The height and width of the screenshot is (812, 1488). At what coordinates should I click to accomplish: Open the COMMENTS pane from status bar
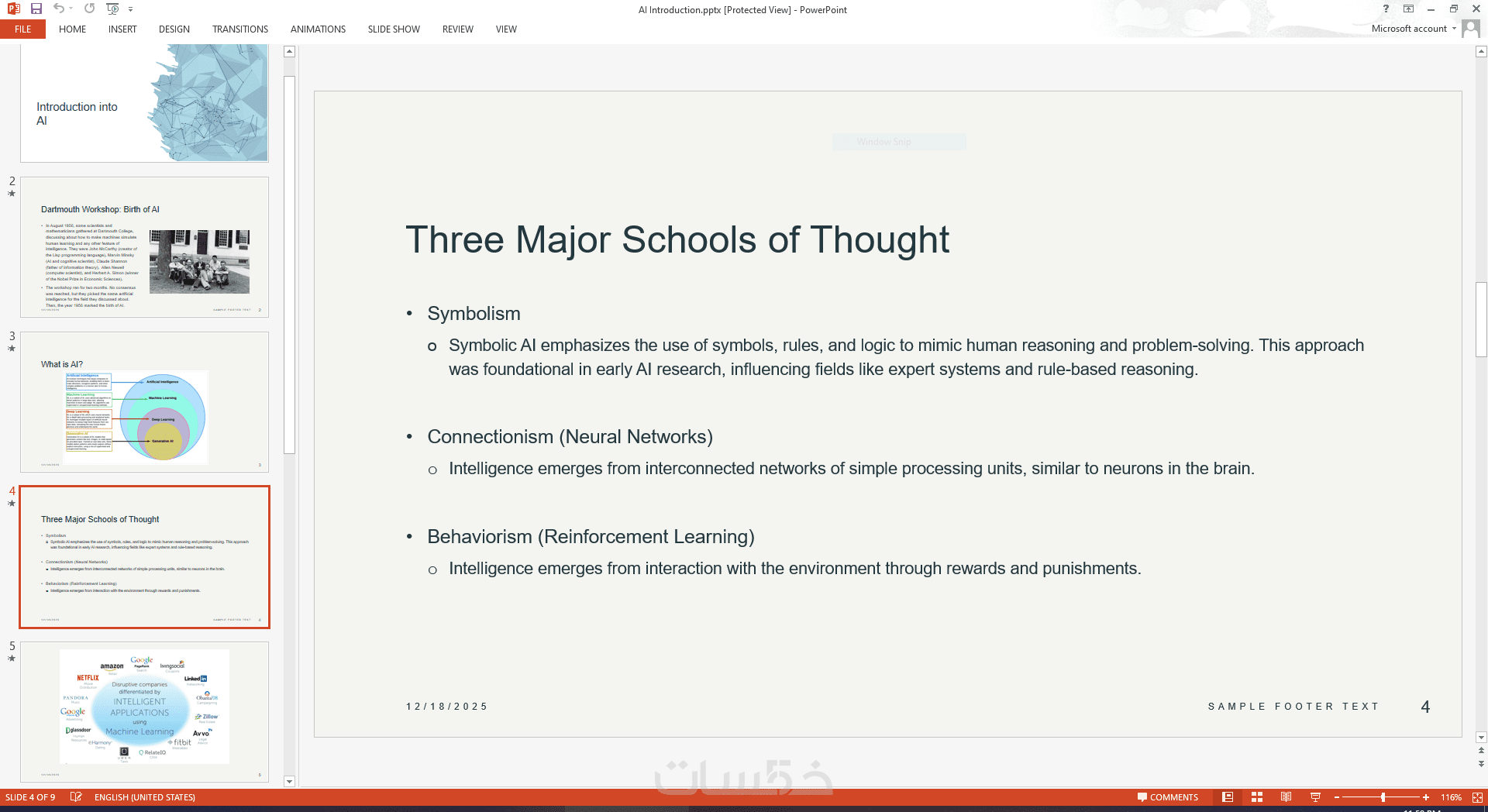tap(1167, 797)
